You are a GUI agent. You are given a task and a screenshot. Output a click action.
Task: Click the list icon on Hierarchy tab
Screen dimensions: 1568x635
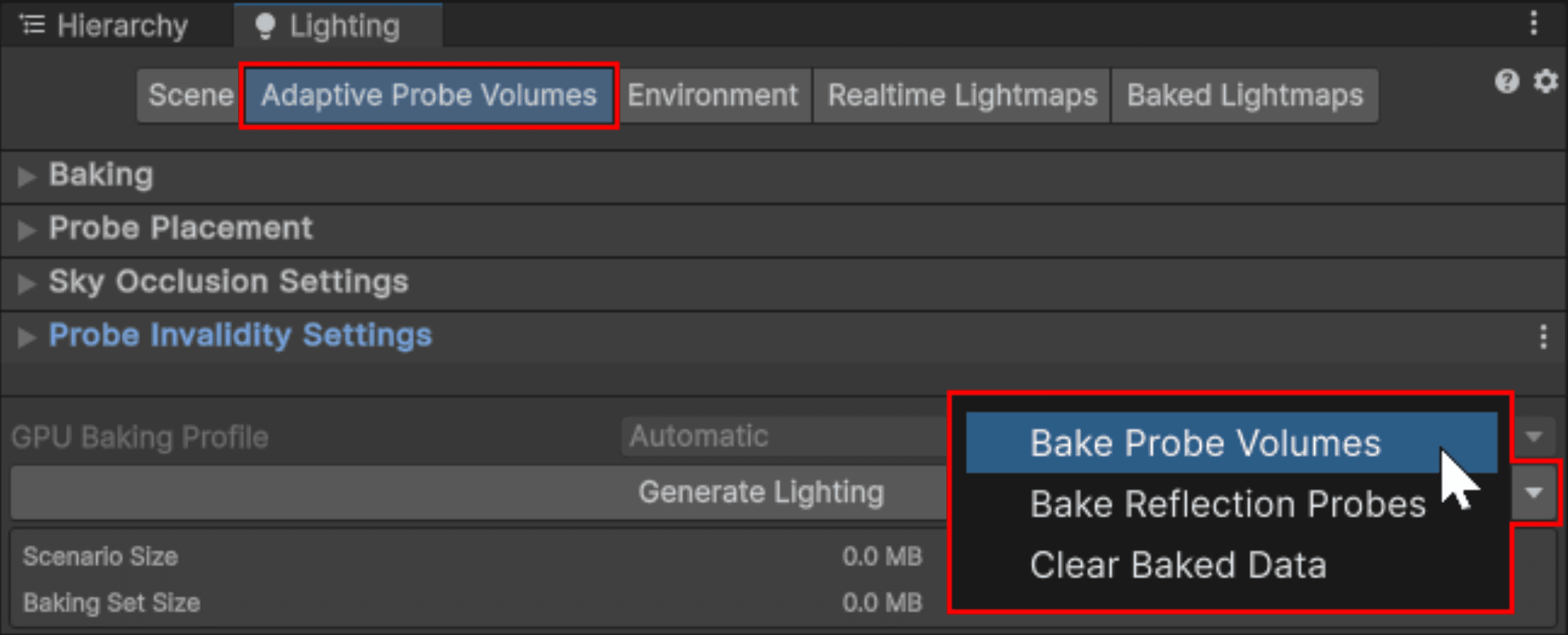pos(32,24)
